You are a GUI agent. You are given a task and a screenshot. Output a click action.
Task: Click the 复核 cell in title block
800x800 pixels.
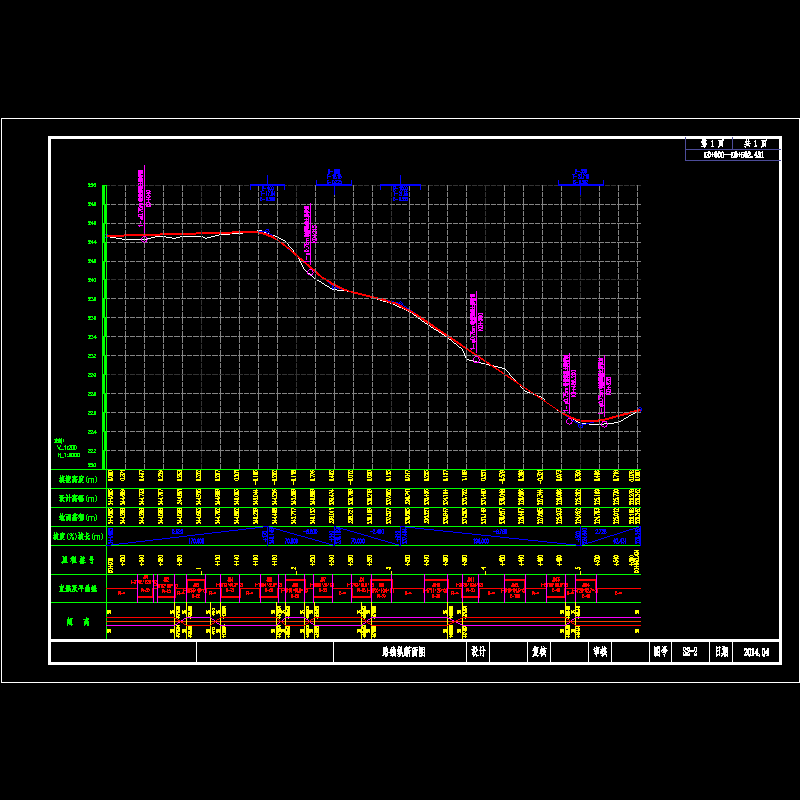pos(540,652)
